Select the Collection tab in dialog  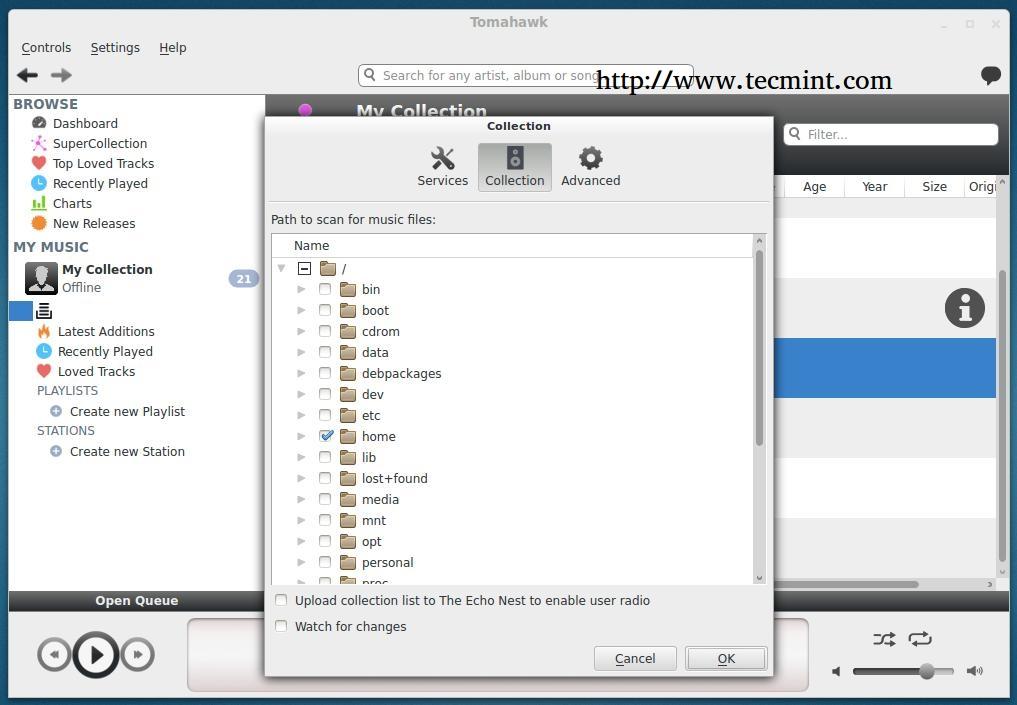coord(515,167)
